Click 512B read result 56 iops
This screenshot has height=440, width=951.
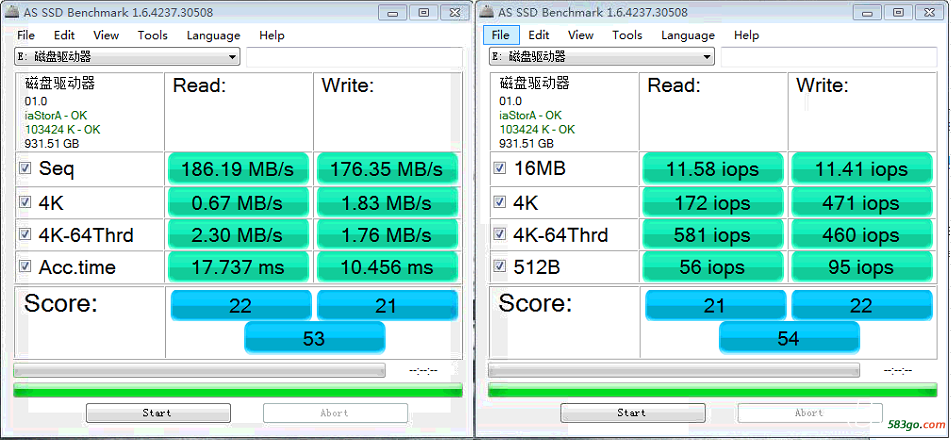click(713, 267)
